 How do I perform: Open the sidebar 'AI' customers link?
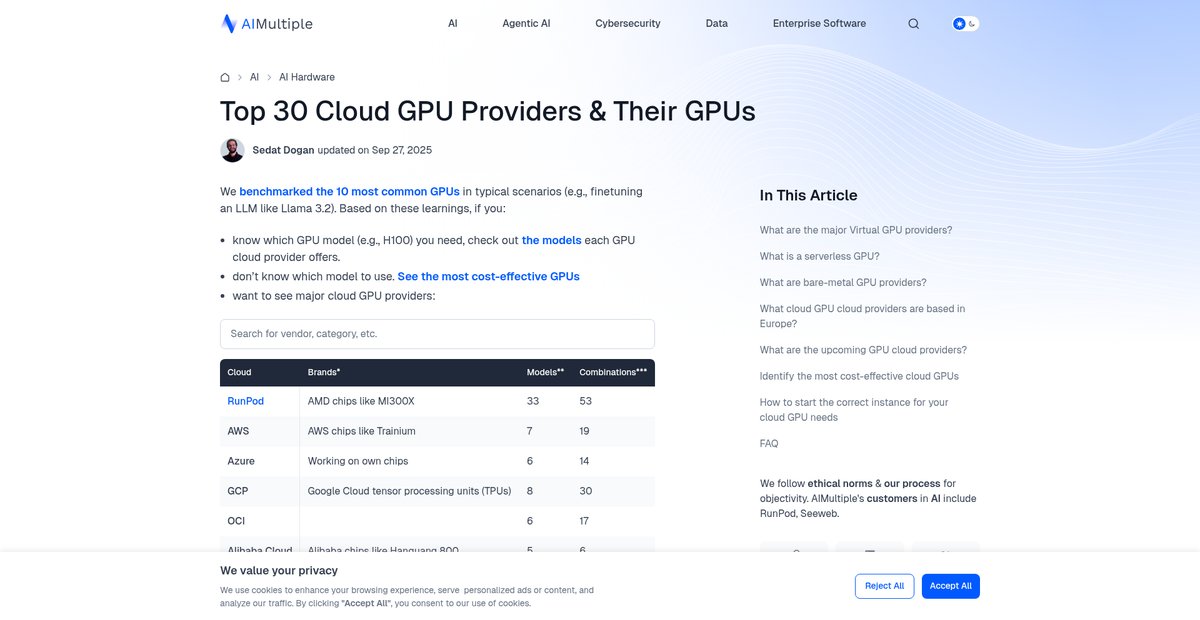tap(937, 498)
